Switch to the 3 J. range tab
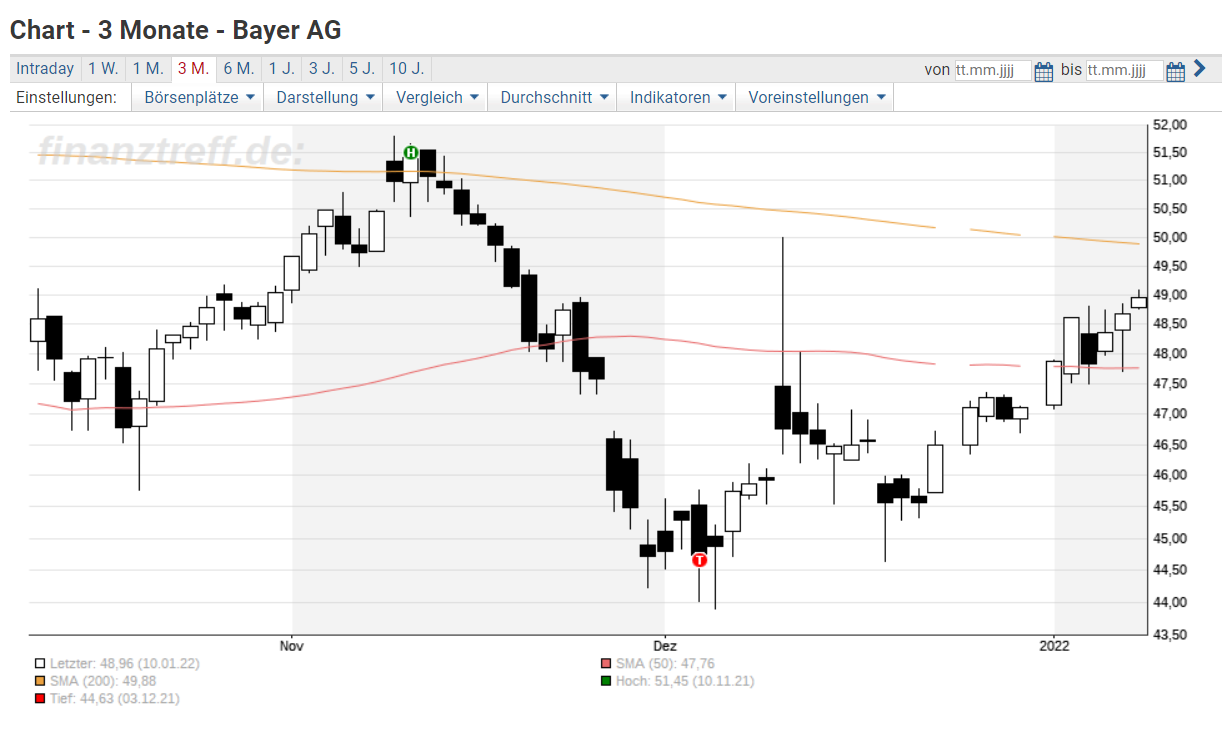 coord(322,69)
